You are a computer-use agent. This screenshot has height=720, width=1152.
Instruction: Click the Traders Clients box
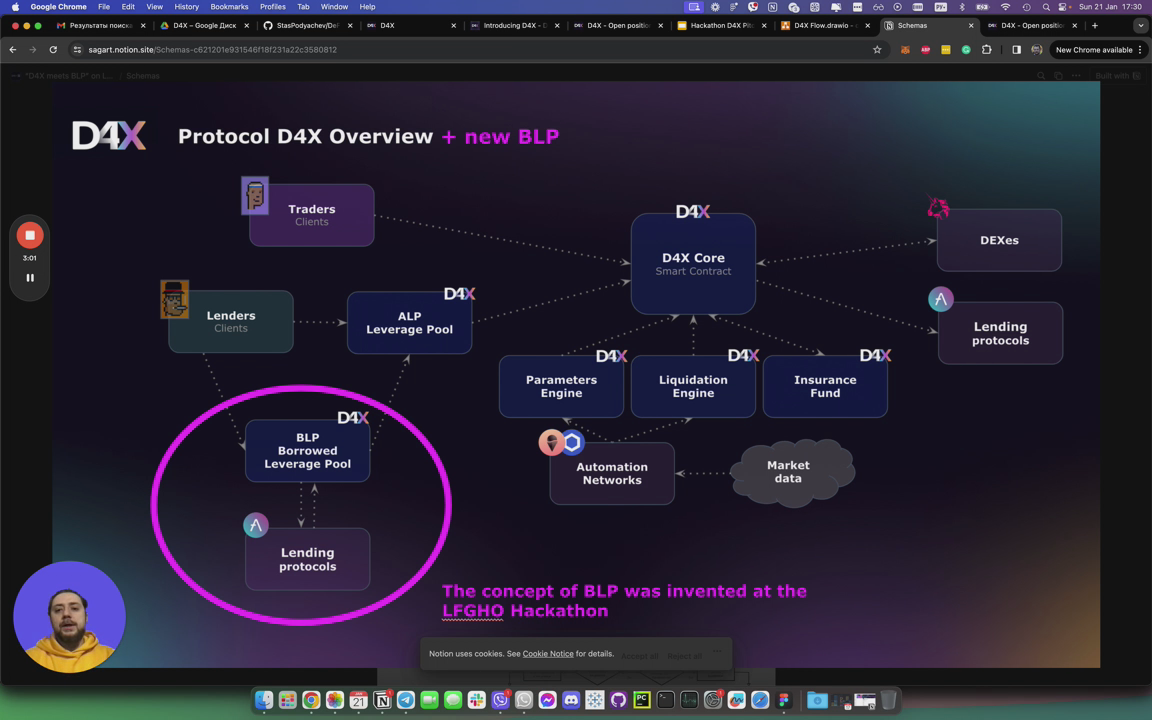(312, 215)
